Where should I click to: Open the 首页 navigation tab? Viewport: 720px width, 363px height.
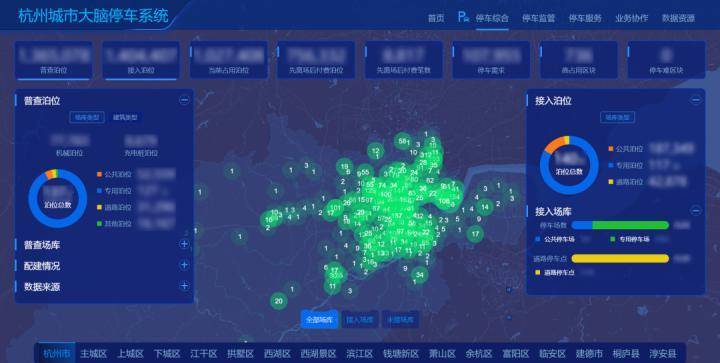[x=436, y=18]
